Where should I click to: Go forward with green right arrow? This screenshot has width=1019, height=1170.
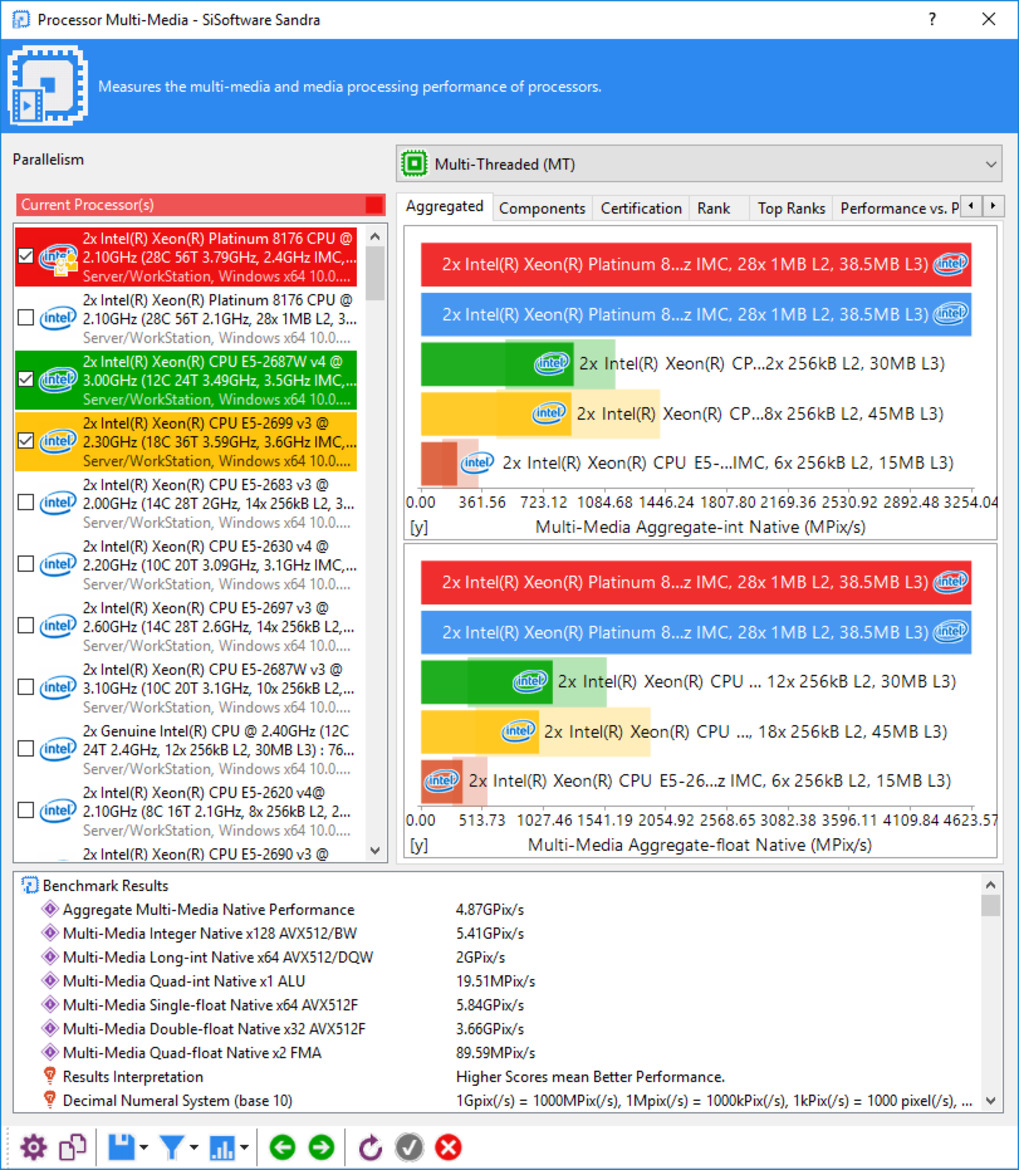(x=322, y=1147)
